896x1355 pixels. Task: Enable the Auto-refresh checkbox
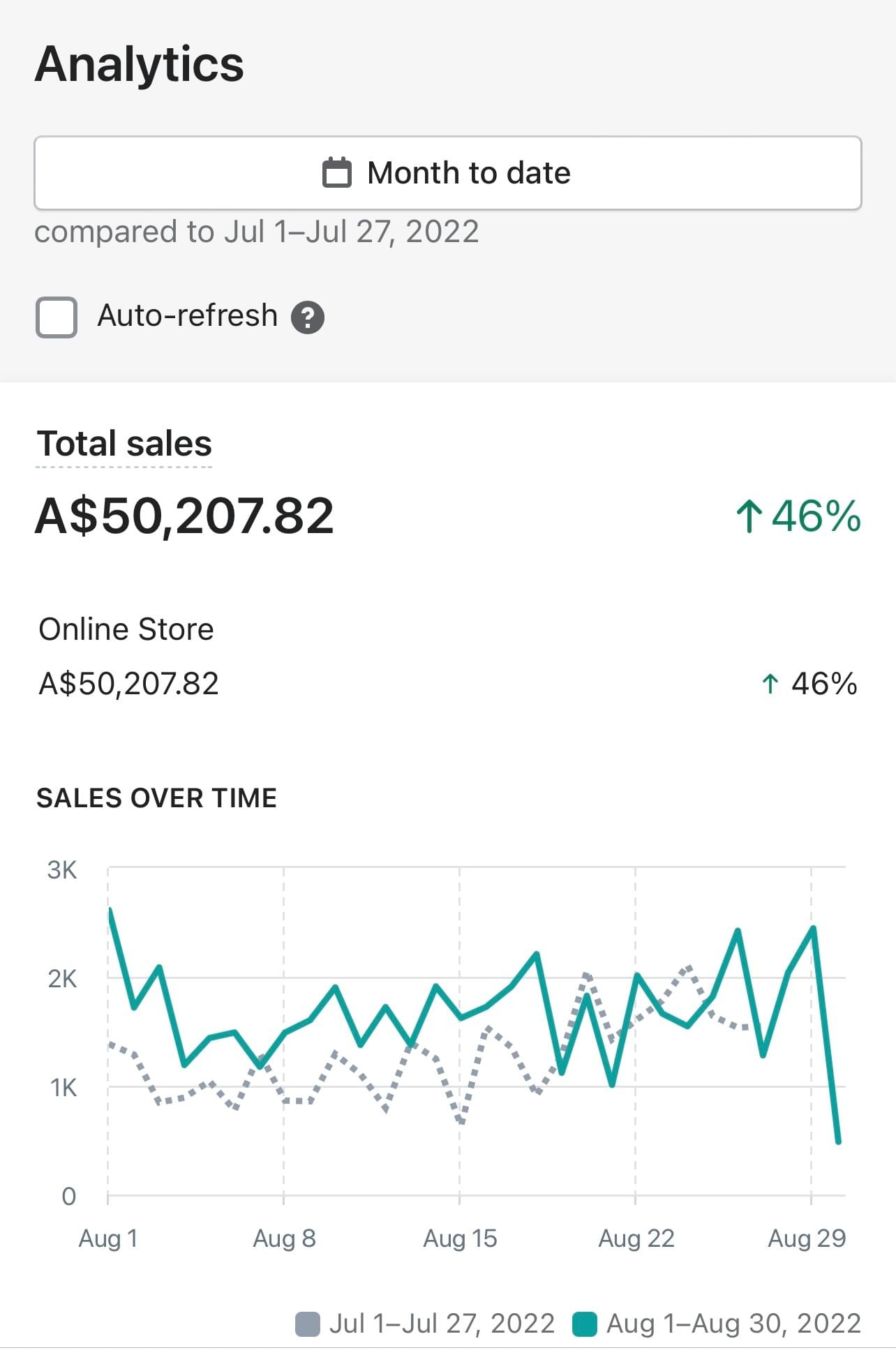57,317
